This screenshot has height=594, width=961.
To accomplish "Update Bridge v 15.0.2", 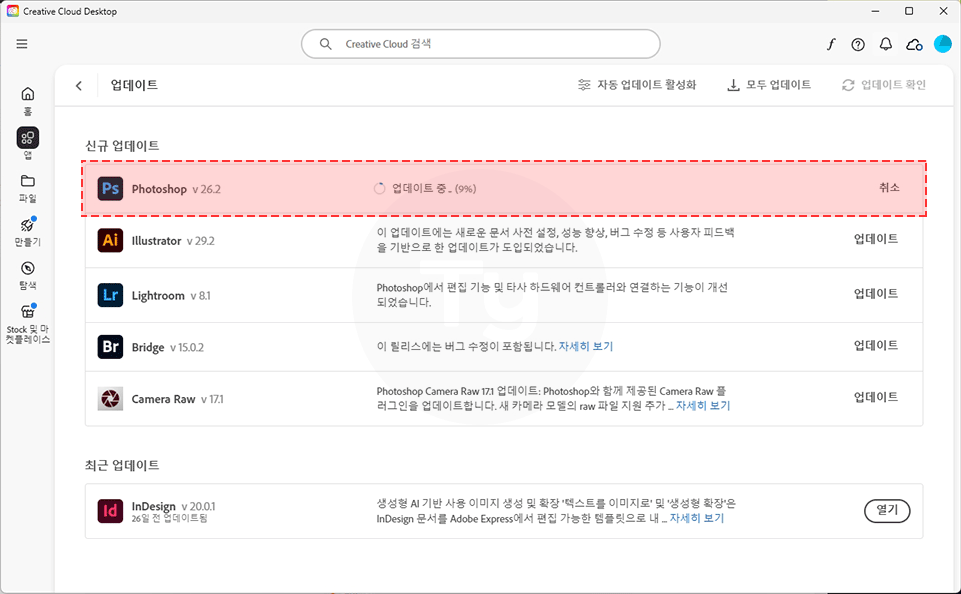I will [x=876, y=345].
